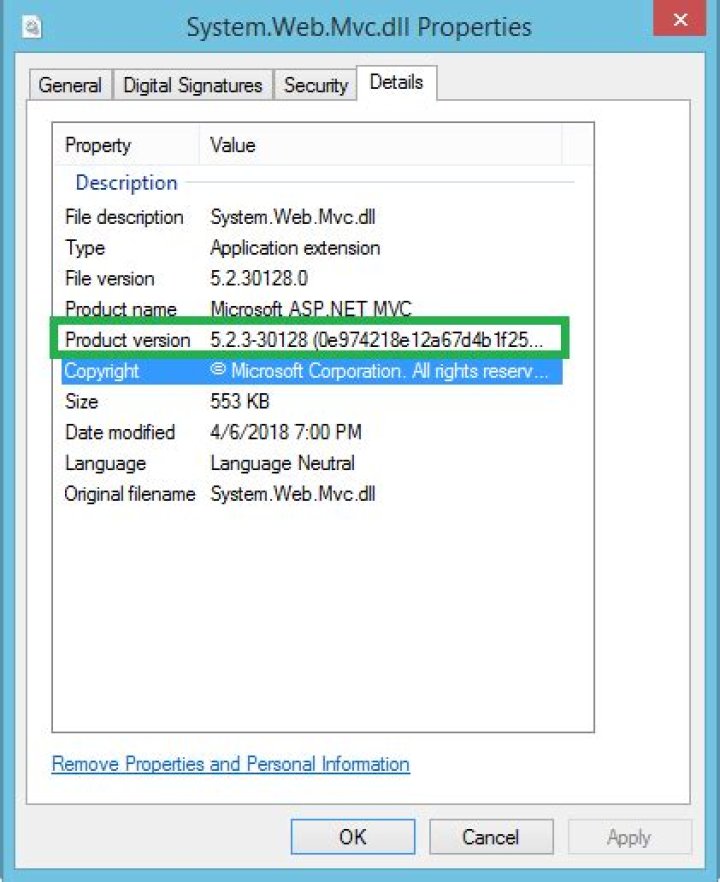The width and height of the screenshot is (720, 882).
Task: Click the greyed-out Apply button
Action: 629,836
